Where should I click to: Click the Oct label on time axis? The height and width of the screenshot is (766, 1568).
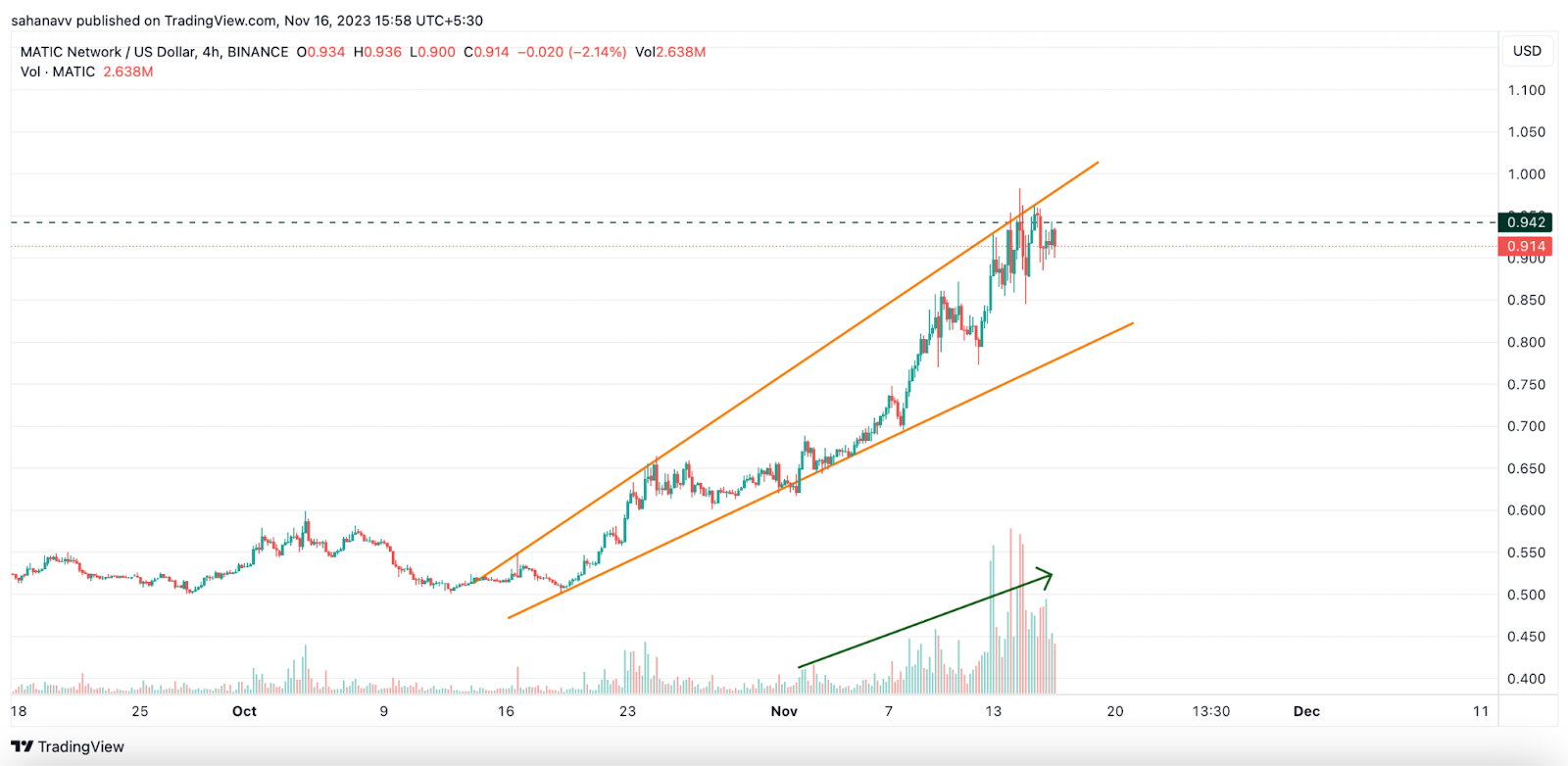coord(244,711)
